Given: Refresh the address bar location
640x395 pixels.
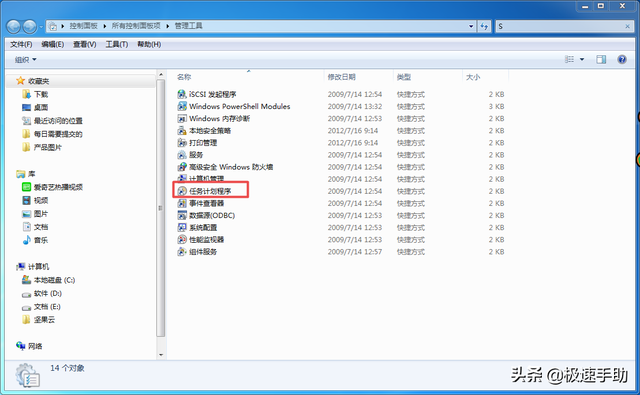Looking at the screenshot, I should click(484, 26).
